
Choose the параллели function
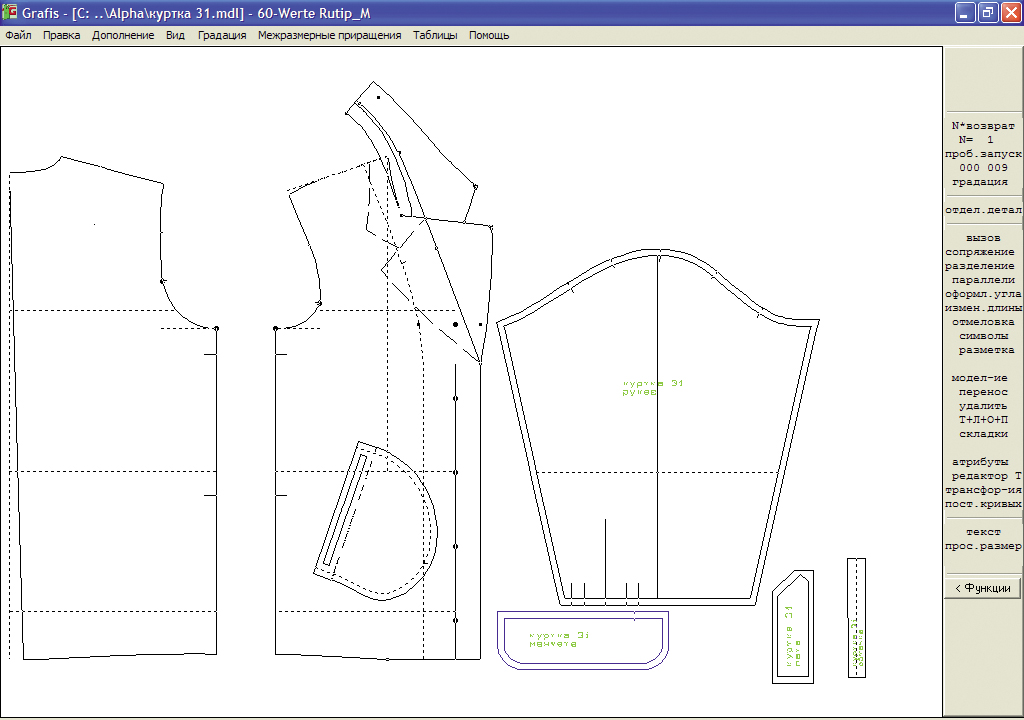(983, 281)
